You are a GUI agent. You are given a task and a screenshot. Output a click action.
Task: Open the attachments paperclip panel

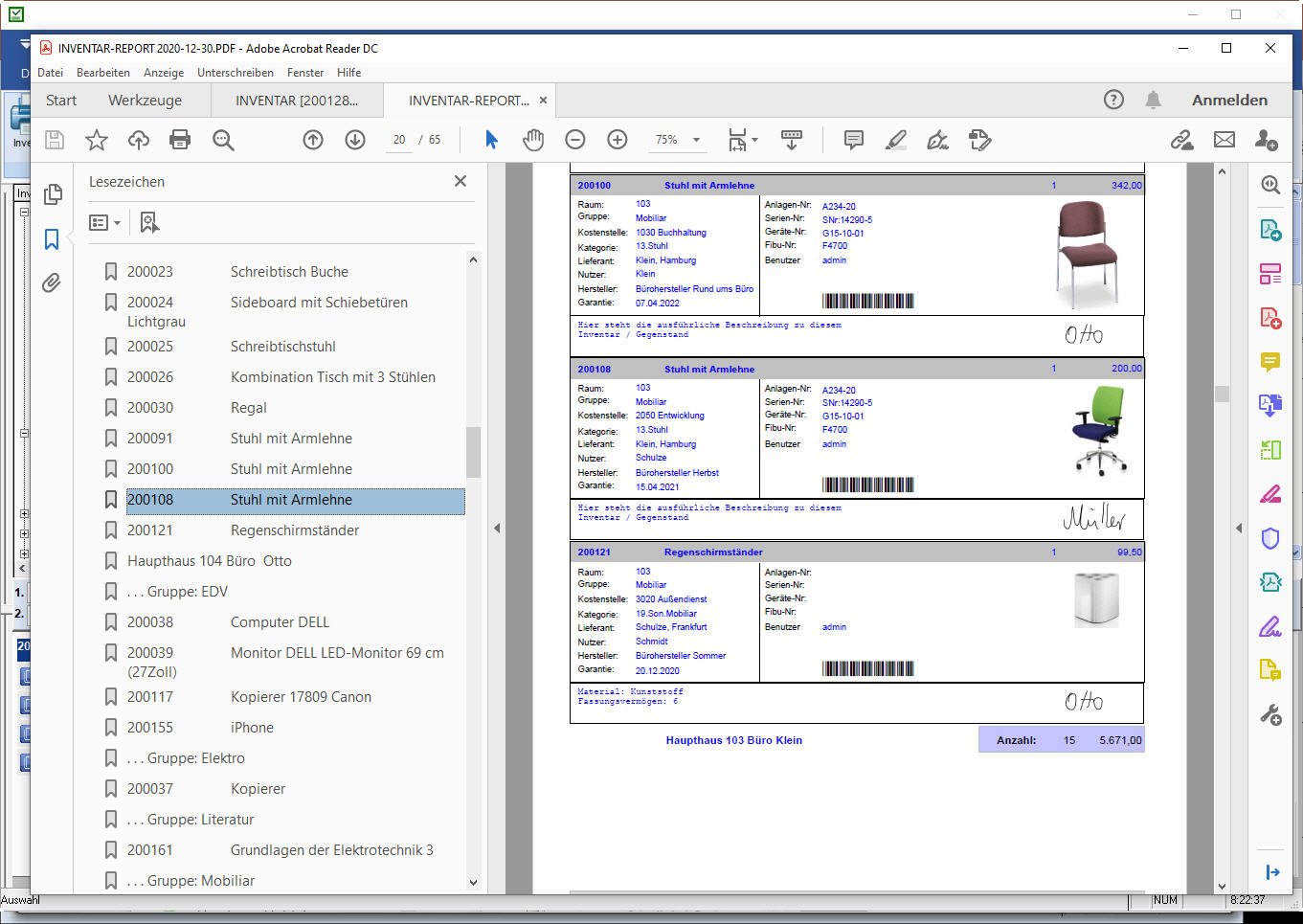[x=52, y=282]
